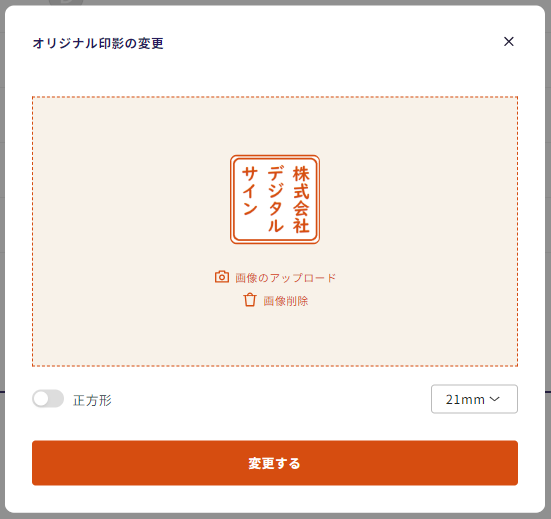The image size is (551, 519).
Task: Toggle the 正方形 switch on
Action: 48,399
